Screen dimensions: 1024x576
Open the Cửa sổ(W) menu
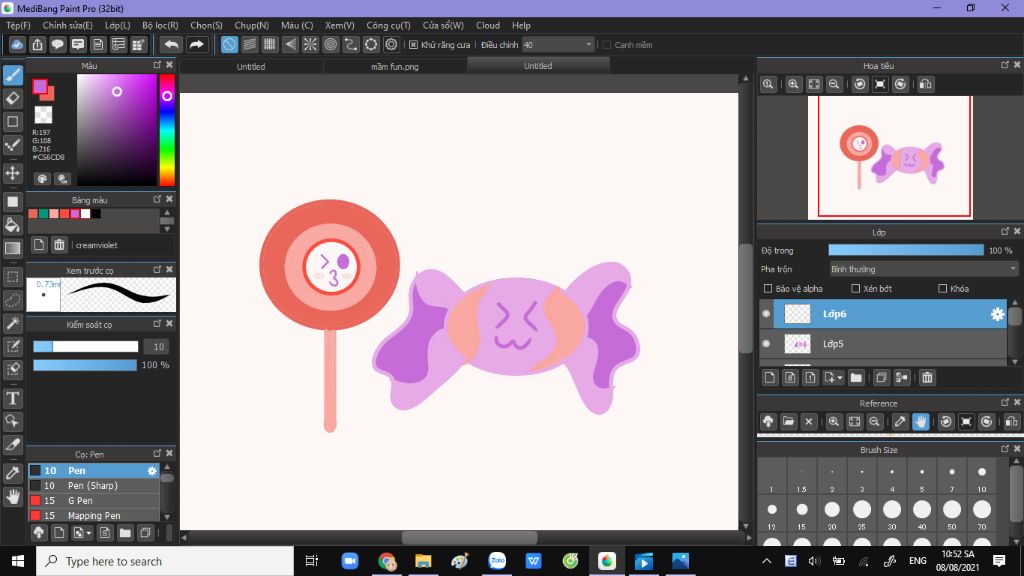(x=443, y=25)
